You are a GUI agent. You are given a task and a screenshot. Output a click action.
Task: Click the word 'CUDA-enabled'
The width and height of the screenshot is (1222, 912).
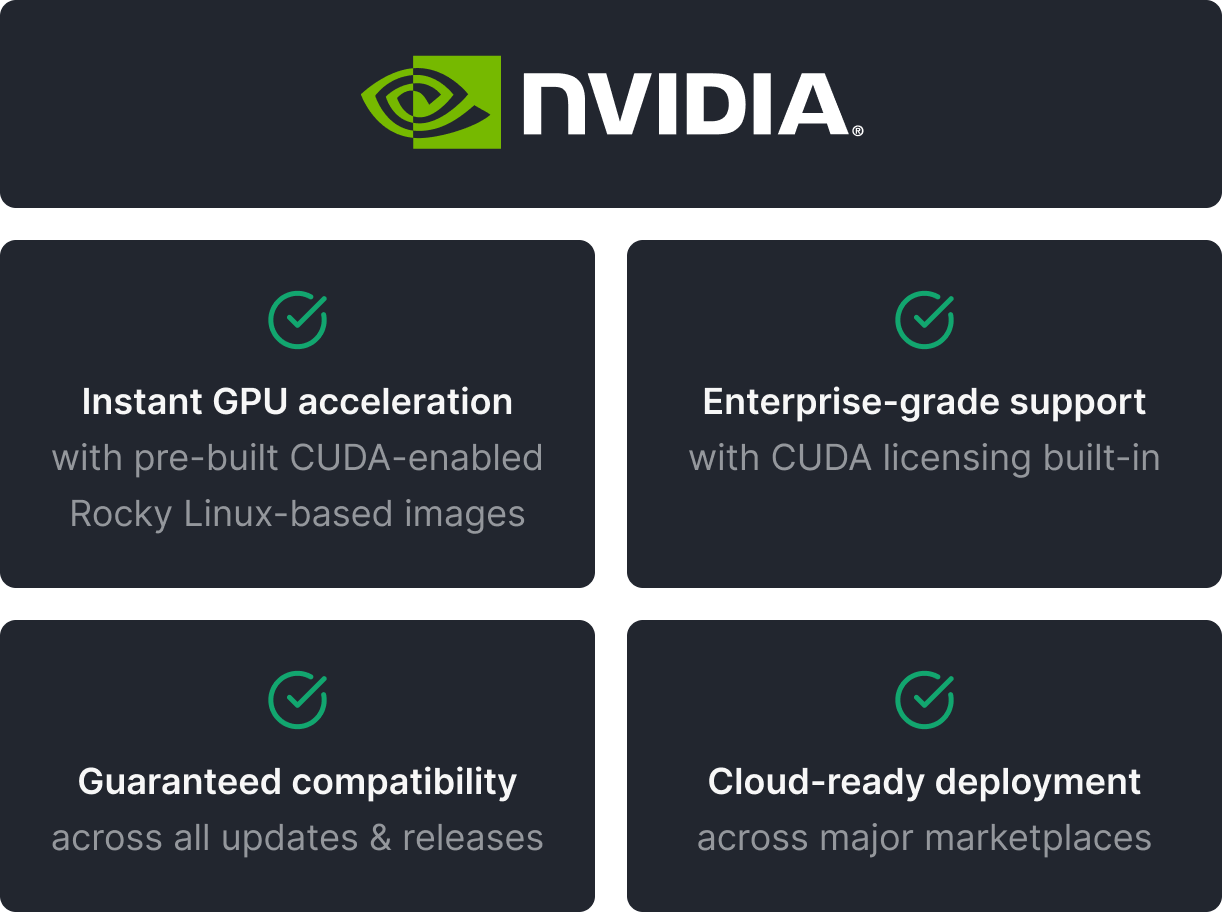(416, 458)
